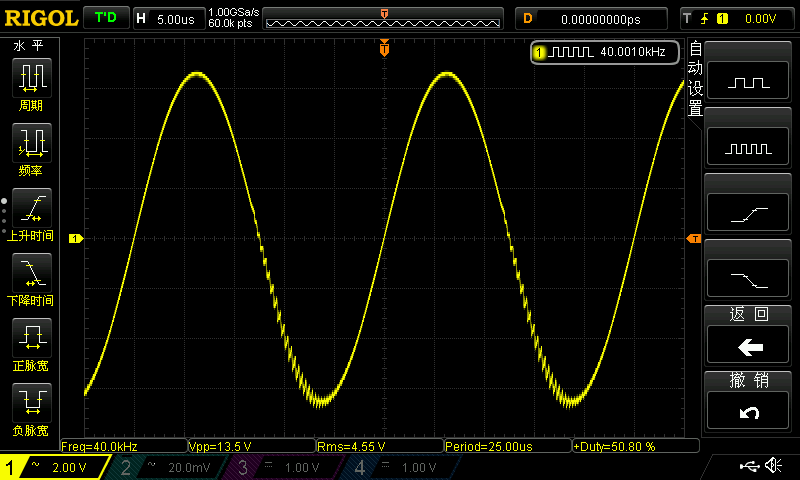
Task: Choose the single-cycle waveform auto-set option
Action: click(x=748, y=80)
